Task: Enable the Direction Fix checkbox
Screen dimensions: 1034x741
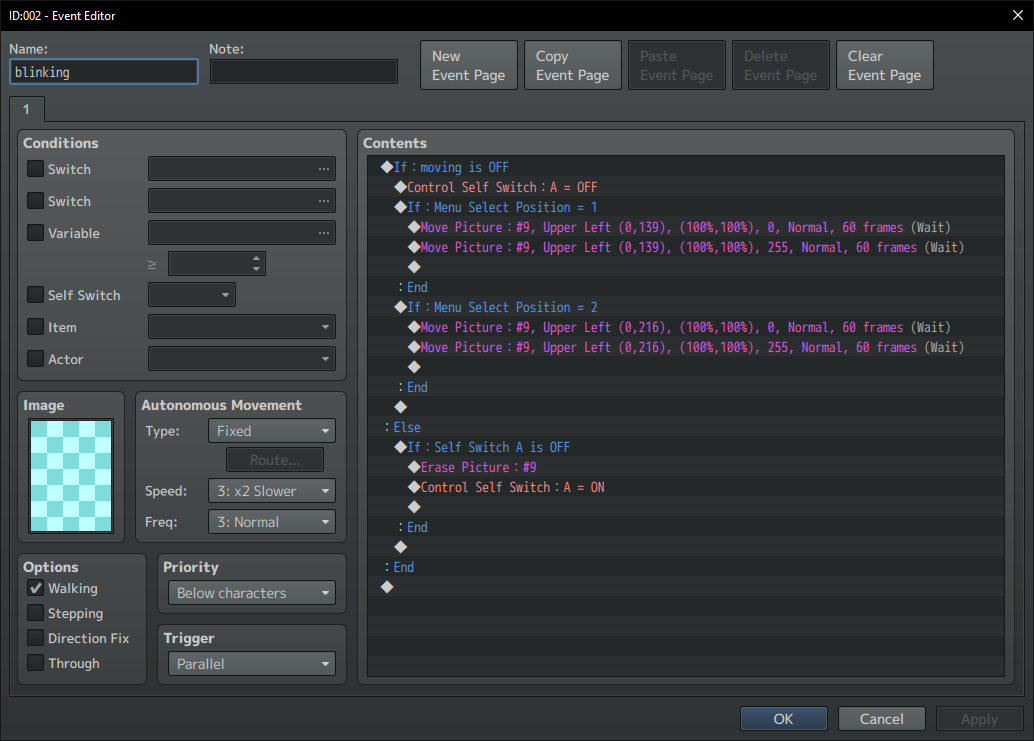Action: coord(36,637)
